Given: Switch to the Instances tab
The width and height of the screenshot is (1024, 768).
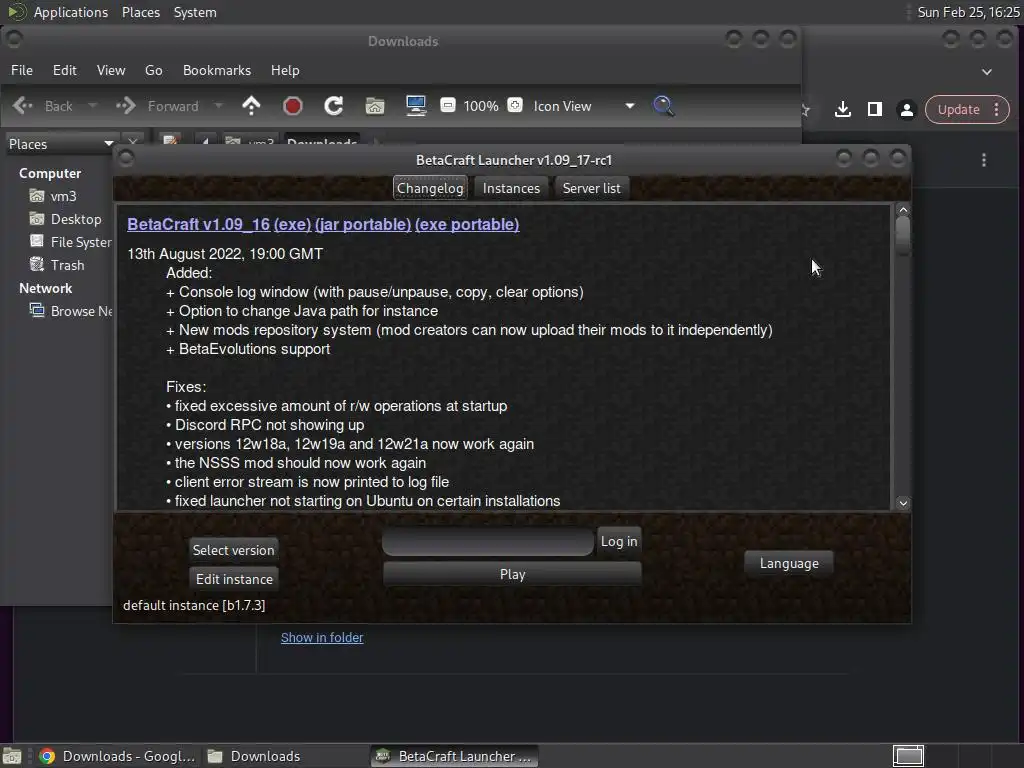Looking at the screenshot, I should point(511,188).
